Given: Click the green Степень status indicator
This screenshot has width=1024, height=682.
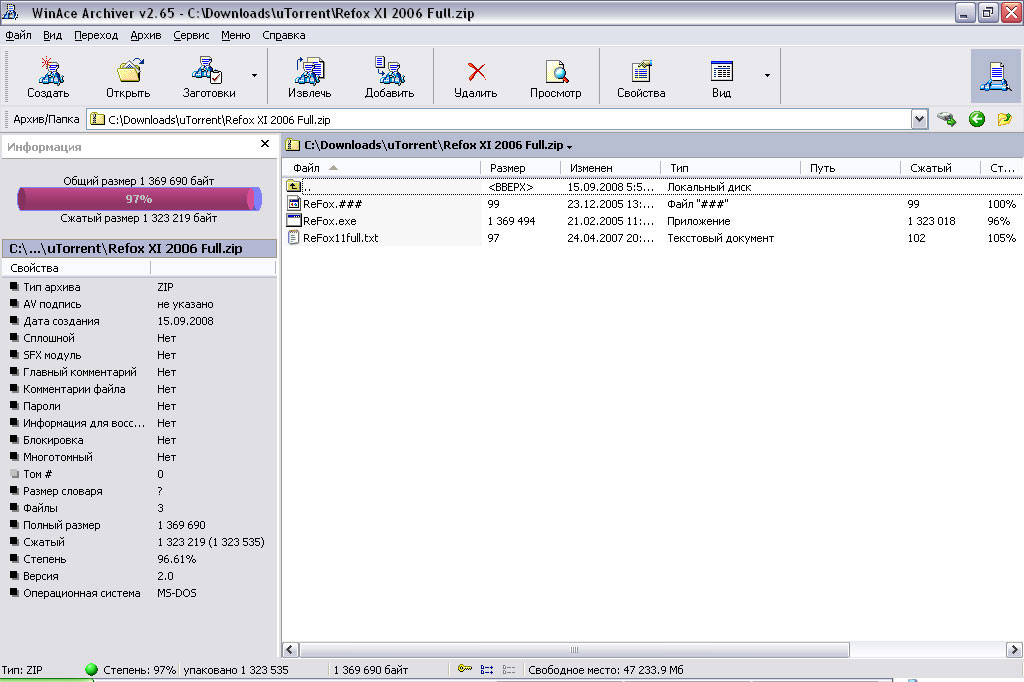Looking at the screenshot, I should [91, 670].
